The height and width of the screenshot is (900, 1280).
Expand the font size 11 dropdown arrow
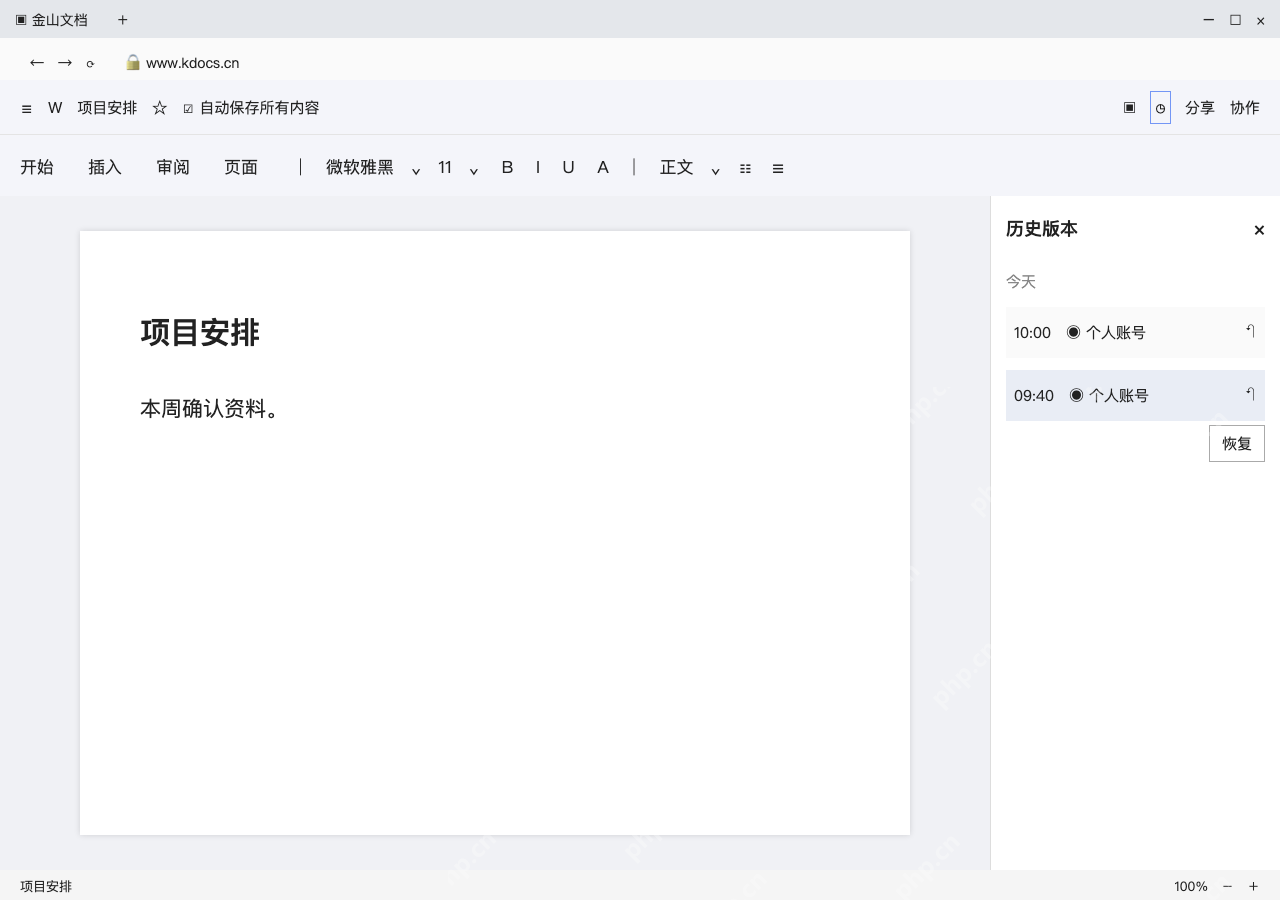474,171
